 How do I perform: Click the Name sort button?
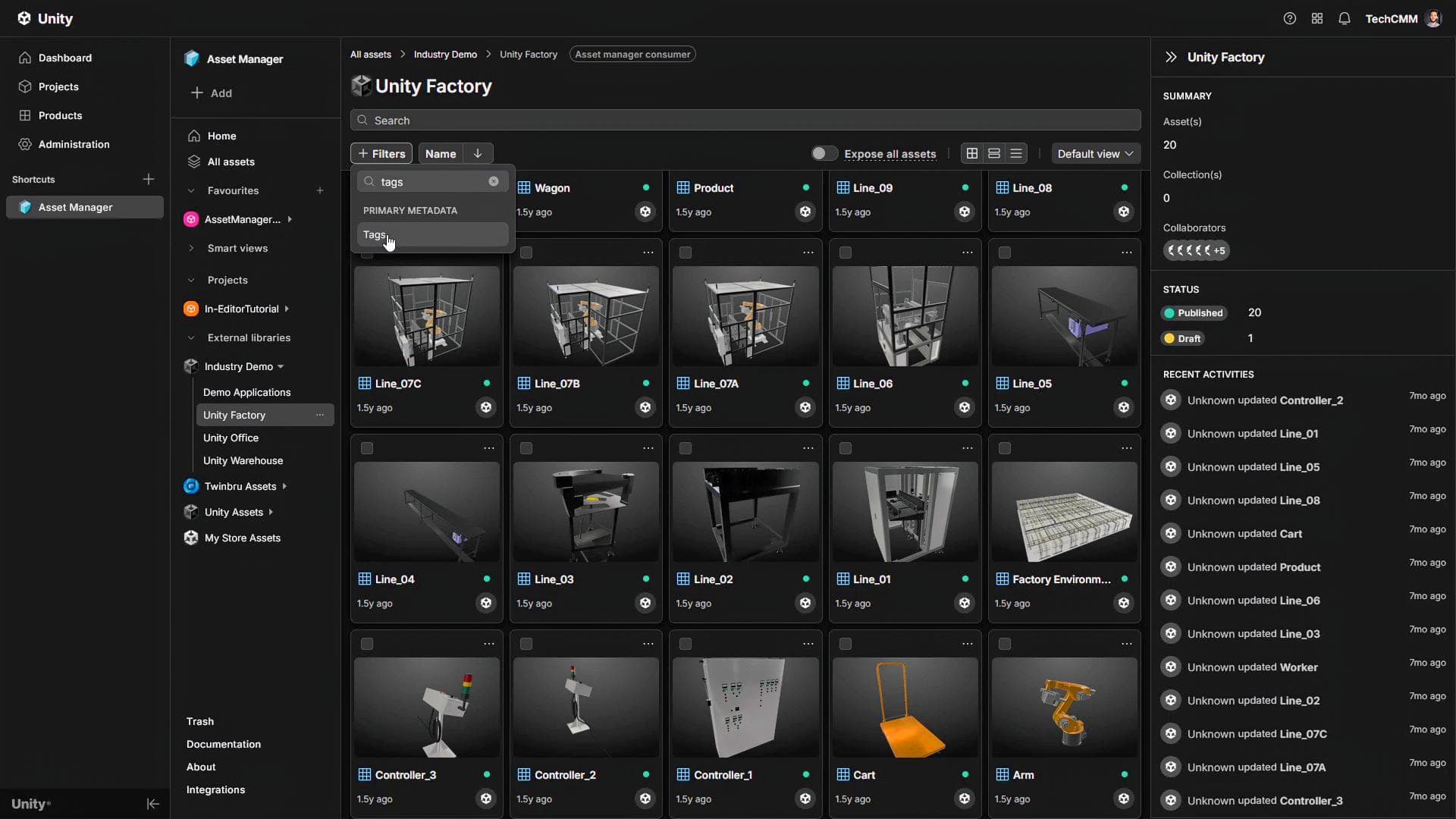(x=441, y=153)
